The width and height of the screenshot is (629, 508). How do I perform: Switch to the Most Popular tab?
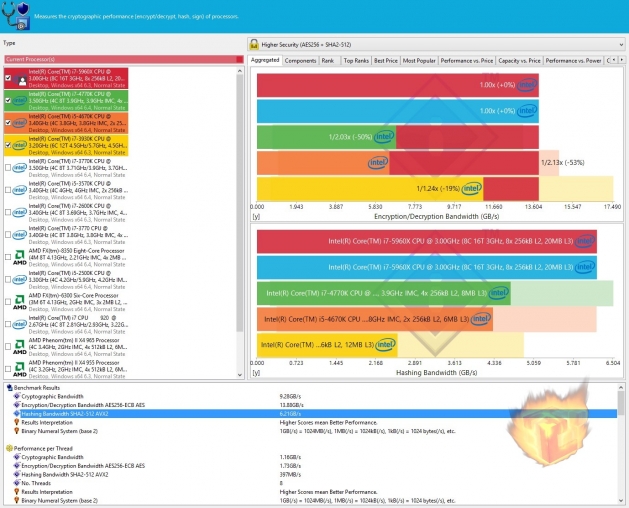[419, 61]
